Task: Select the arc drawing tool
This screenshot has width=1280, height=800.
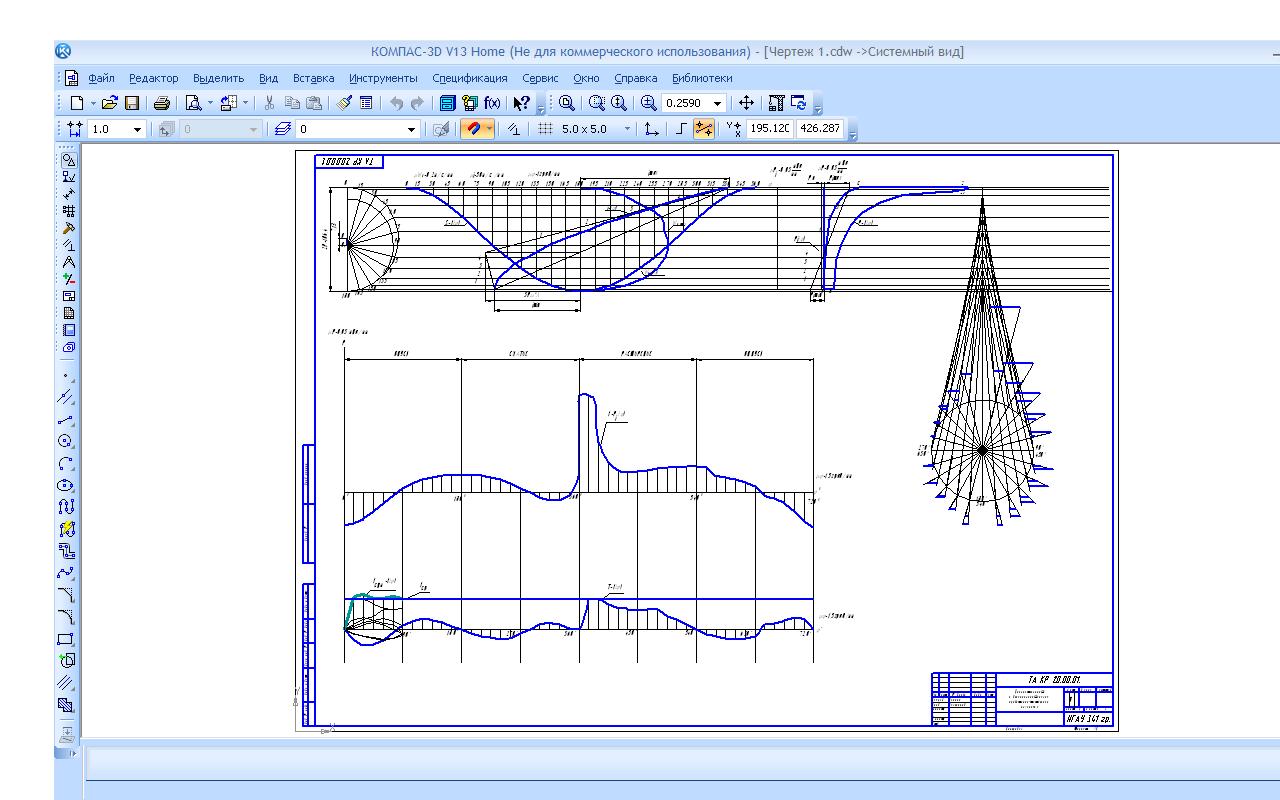Action: (x=67, y=464)
